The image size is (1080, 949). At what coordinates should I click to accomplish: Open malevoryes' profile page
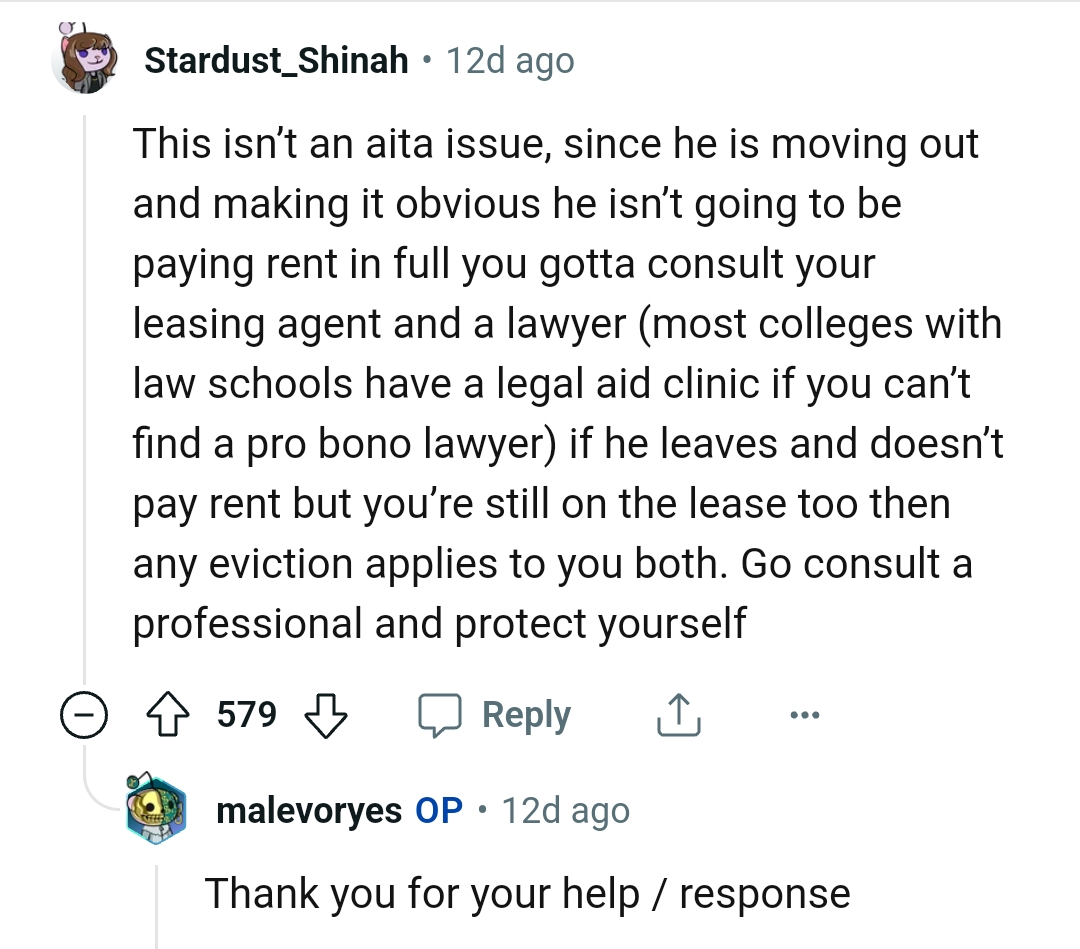(x=308, y=812)
